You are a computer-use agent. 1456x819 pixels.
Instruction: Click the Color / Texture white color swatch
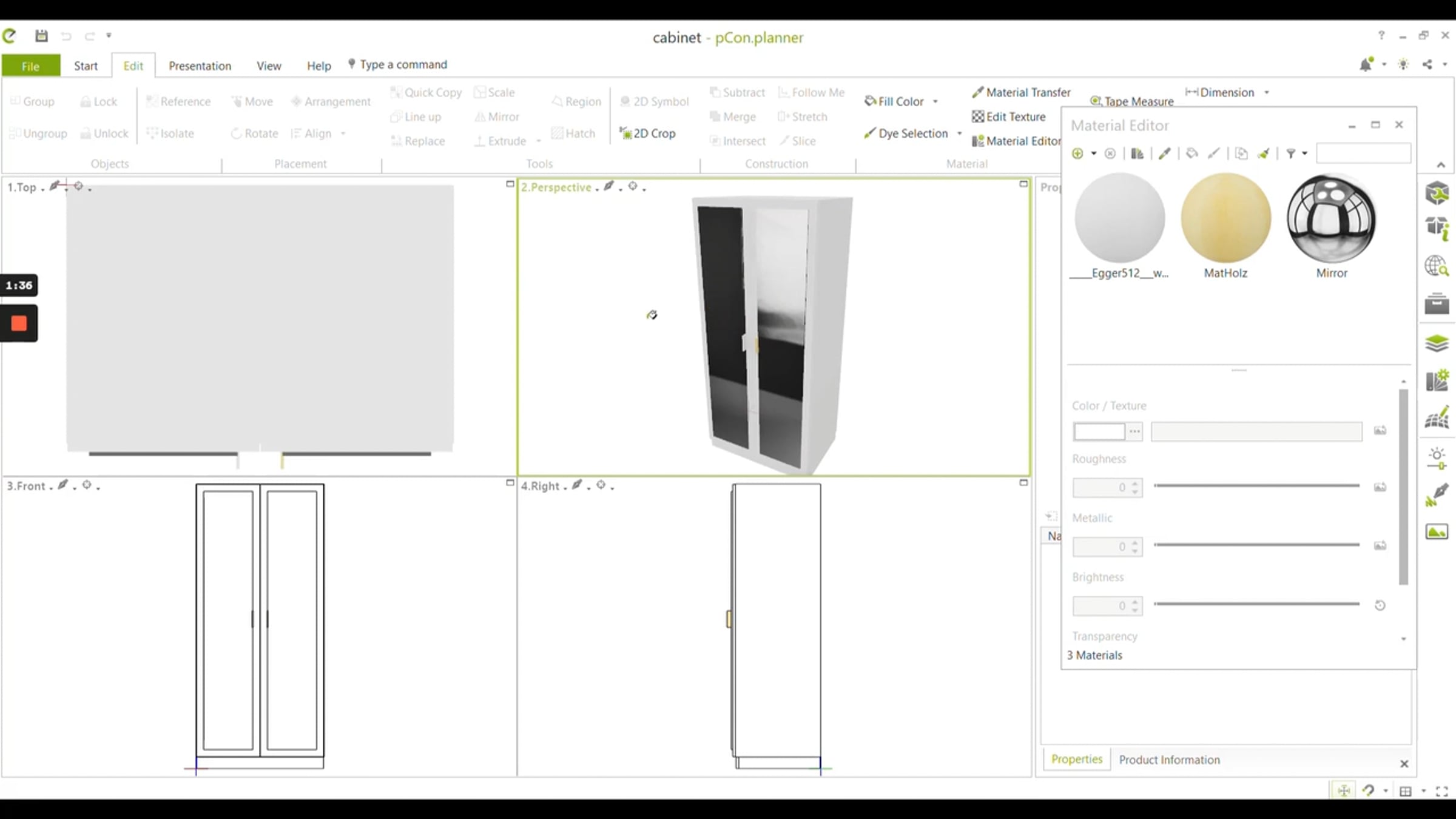1099,431
